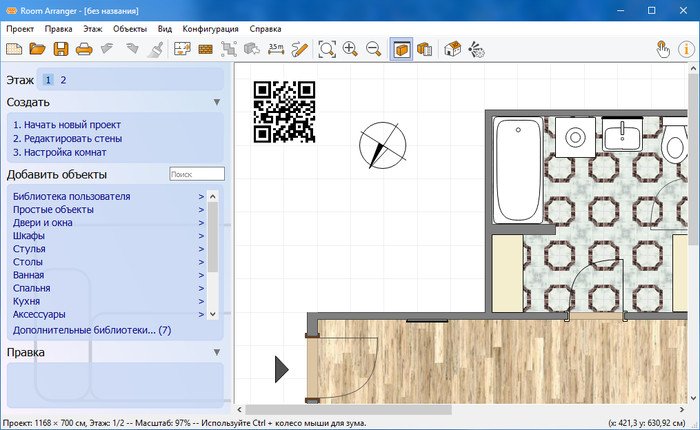Viewport: 700px width, 430px height.
Task: Toggle the hand touch mode button
Action: click(662, 48)
